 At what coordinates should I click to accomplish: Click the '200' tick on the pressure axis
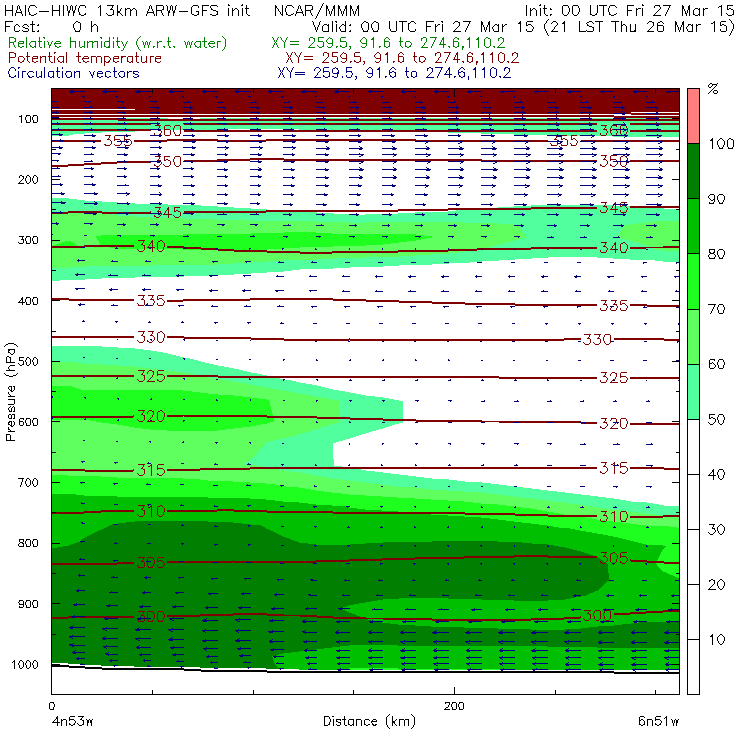click(28, 179)
